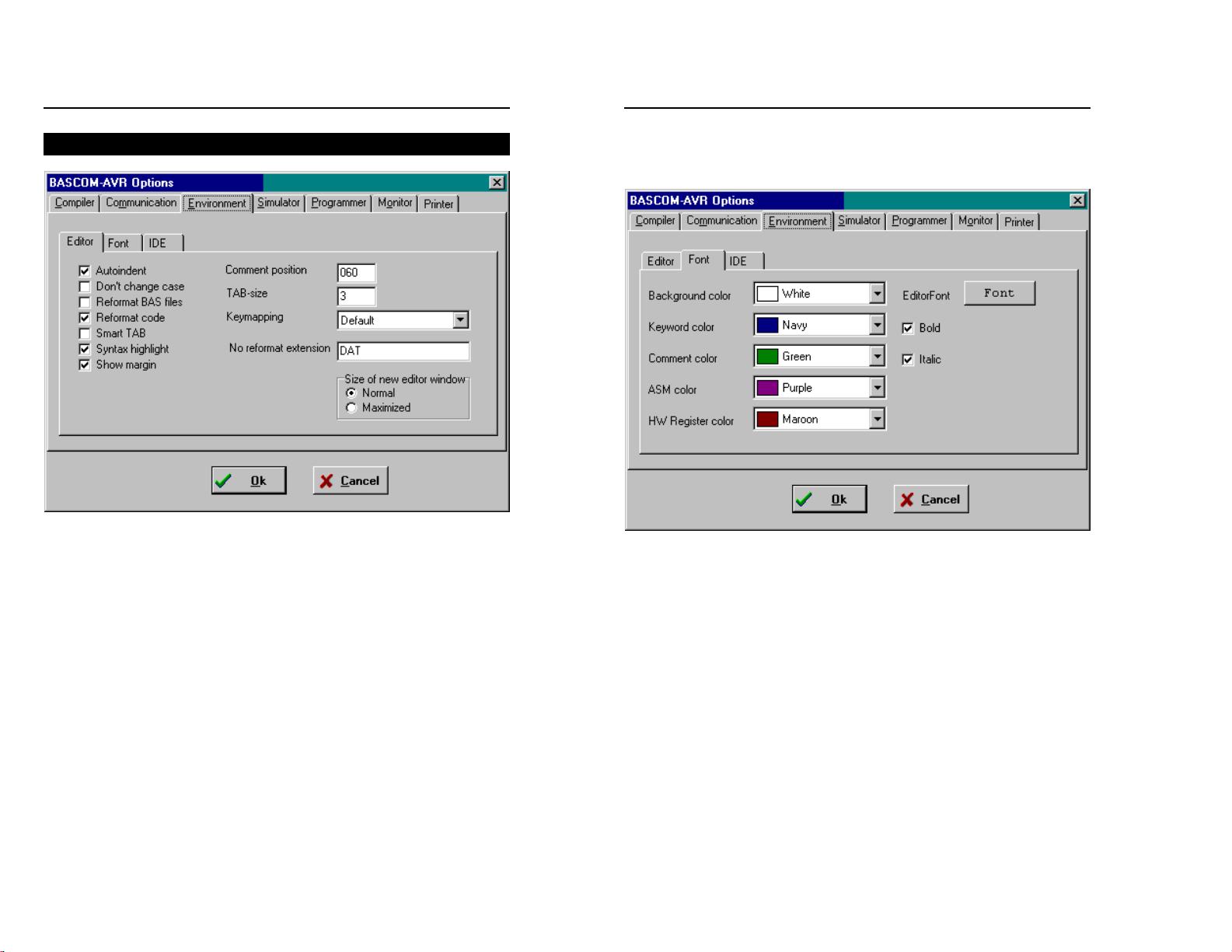Open Printer tab in right dialog
This screenshot has width=1232, height=952.
pos(1019,221)
